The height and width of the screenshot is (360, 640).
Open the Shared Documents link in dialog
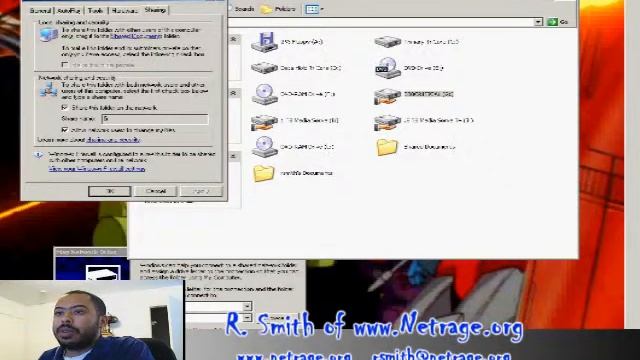[136, 36]
